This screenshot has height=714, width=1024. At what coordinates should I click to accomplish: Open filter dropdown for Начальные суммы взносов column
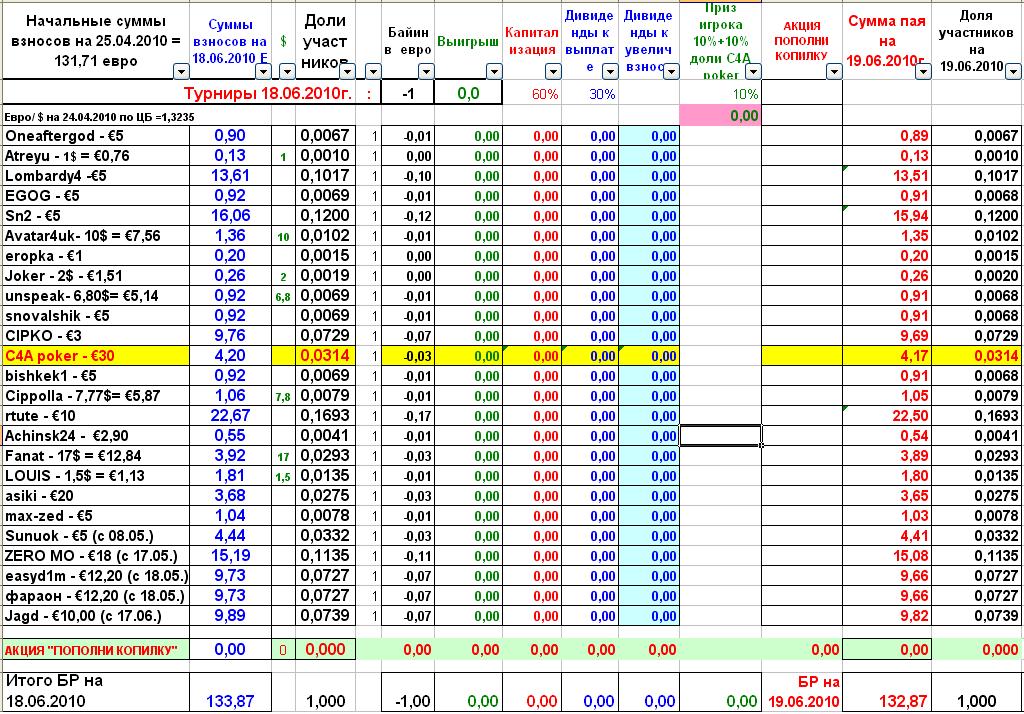pos(179,71)
